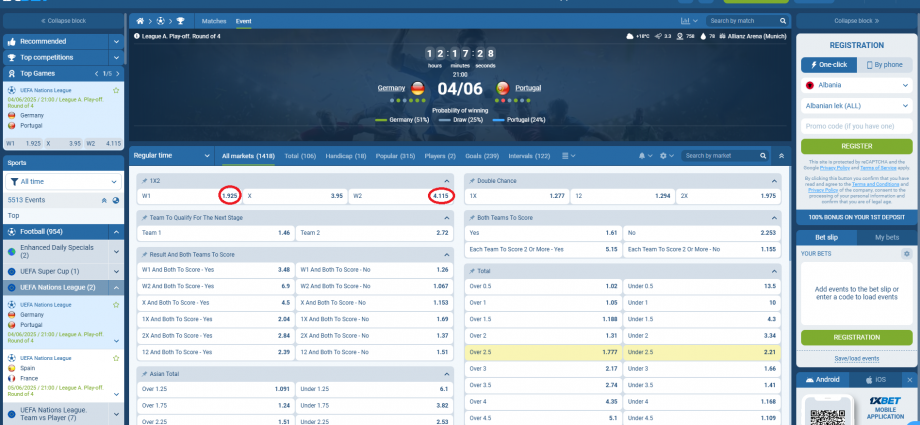This screenshot has width=920, height=425.
Task: Pin the 1X2 market
Action: point(144,181)
